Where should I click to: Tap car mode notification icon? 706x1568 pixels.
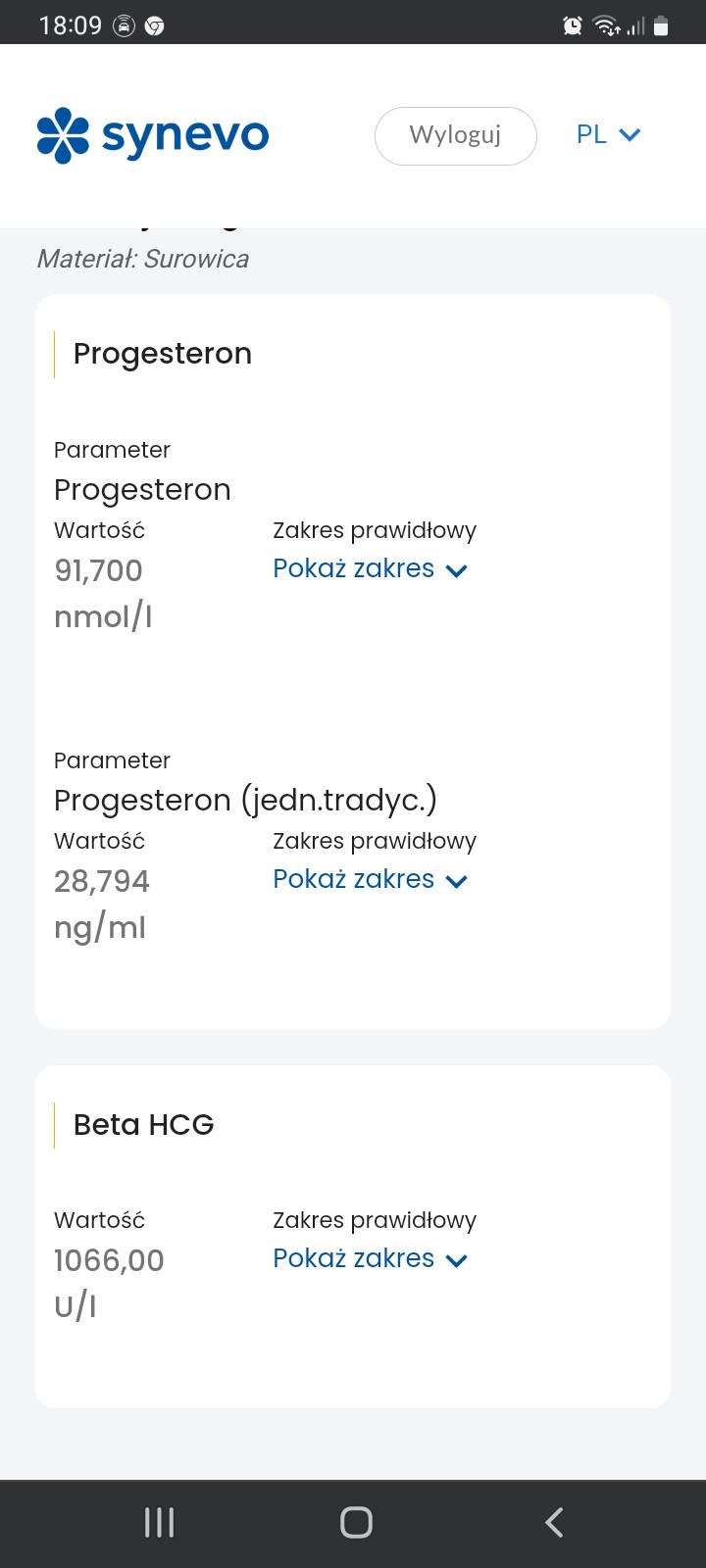[x=124, y=26]
